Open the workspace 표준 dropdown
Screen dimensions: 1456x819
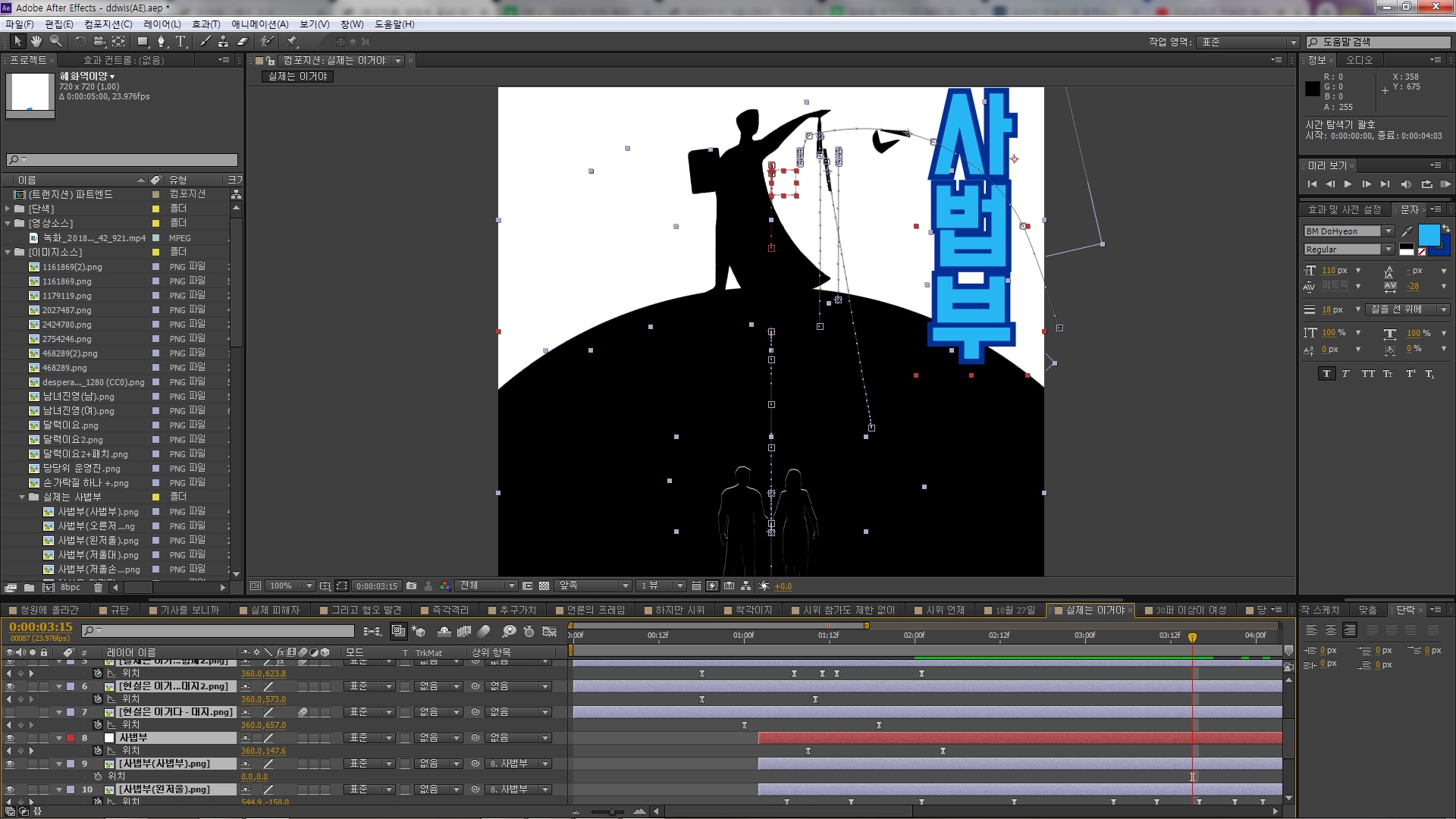pyautogui.click(x=1248, y=42)
